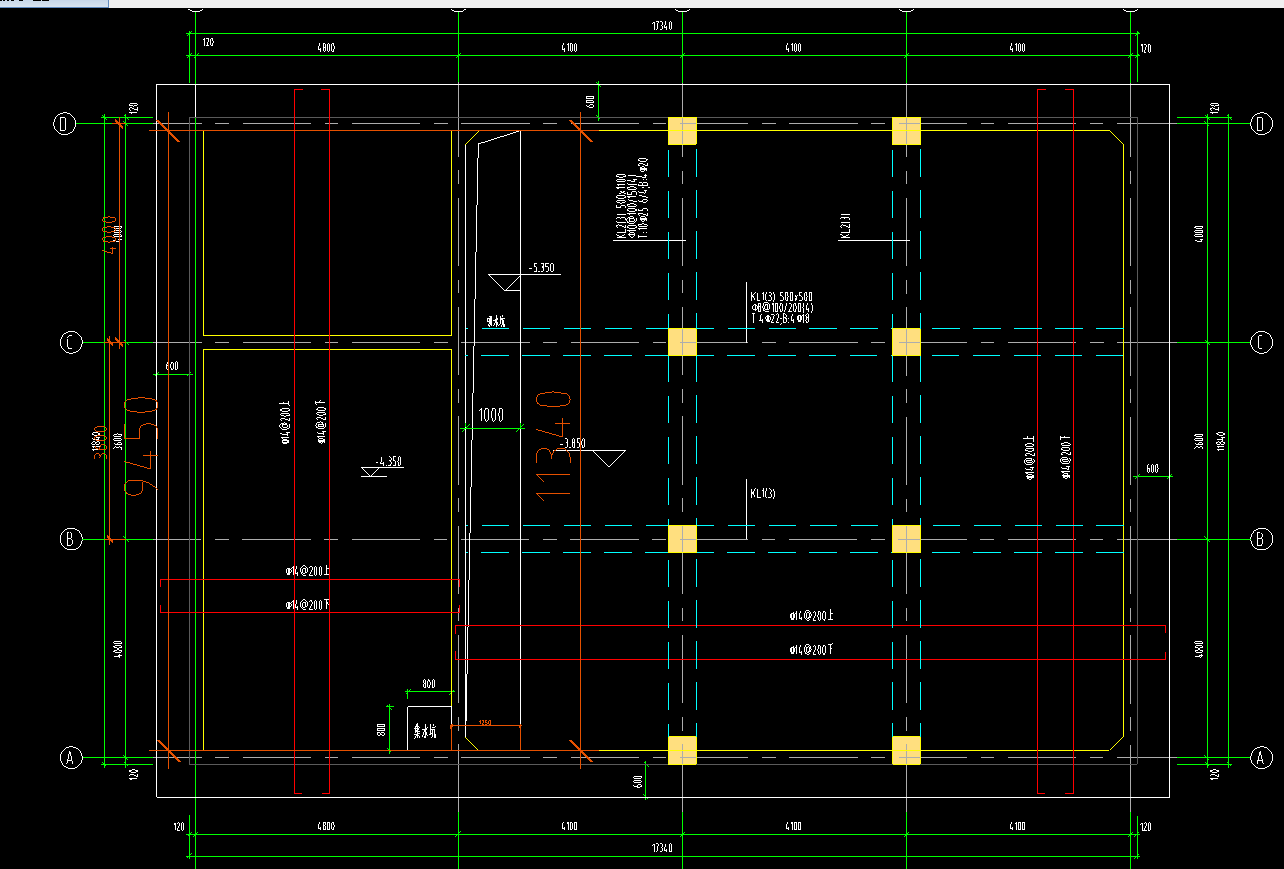The width and height of the screenshot is (1284, 869).
Task: Click the yellow column on axis B, left column line
Action: [x=682, y=538]
